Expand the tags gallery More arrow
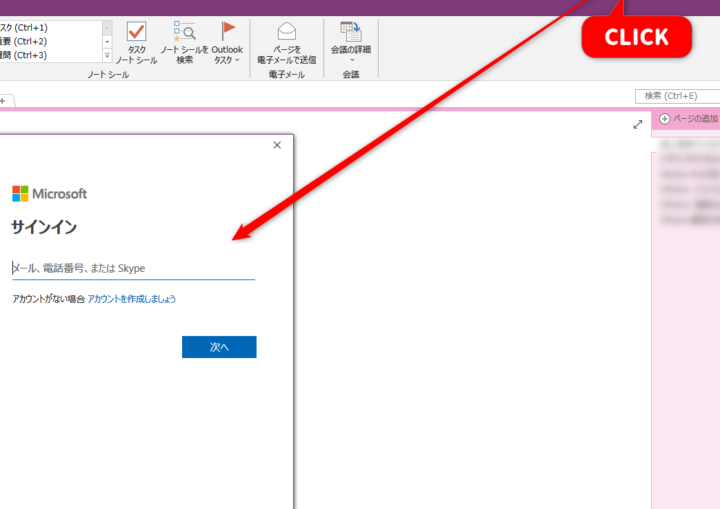The width and height of the screenshot is (720, 509). pyautogui.click(x=107, y=56)
